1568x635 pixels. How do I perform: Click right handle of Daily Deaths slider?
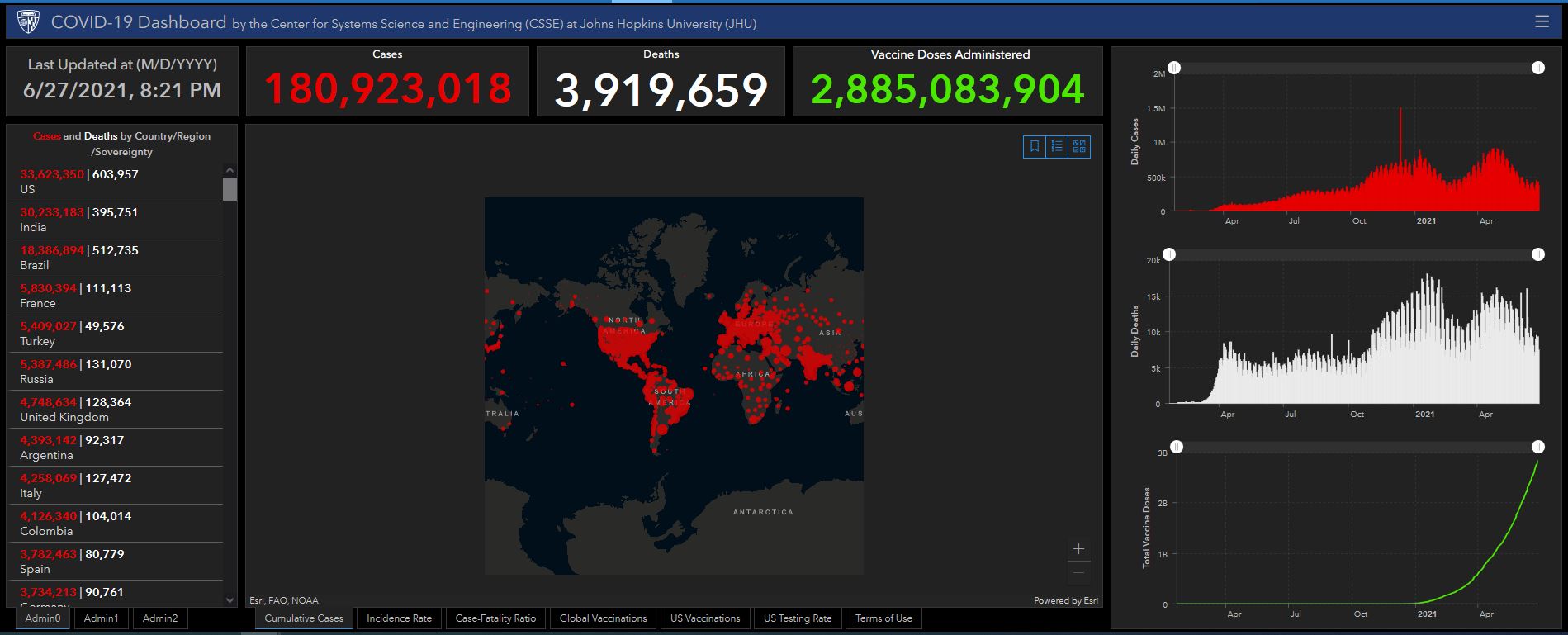1537,254
